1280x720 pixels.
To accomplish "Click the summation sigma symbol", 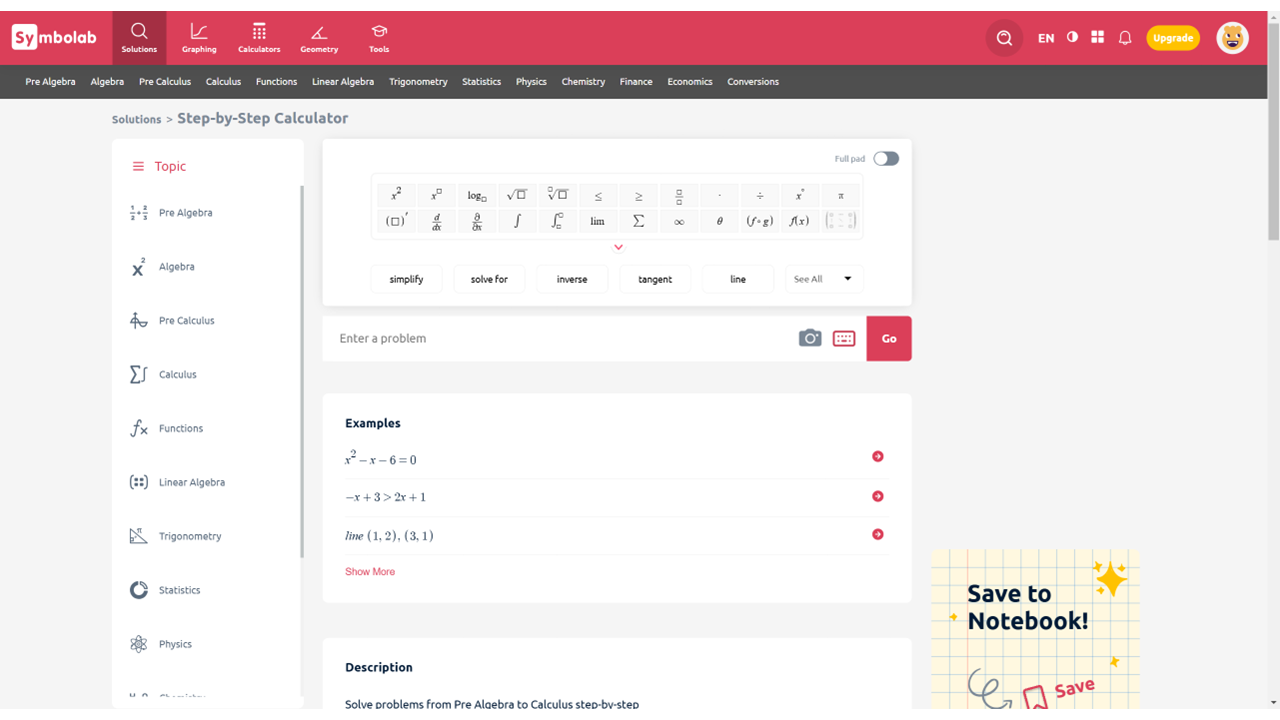I will [638, 221].
